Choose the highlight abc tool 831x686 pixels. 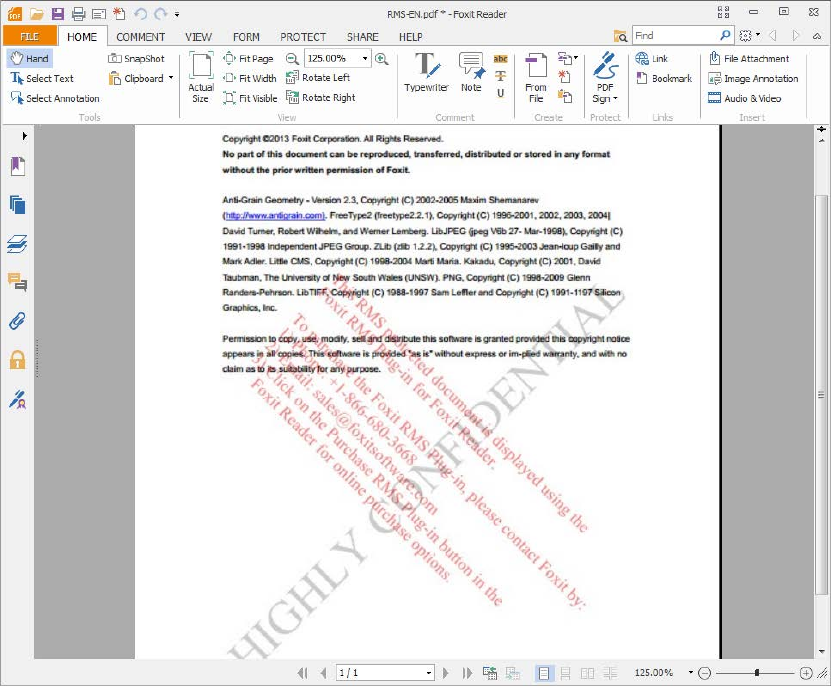click(500, 59)
